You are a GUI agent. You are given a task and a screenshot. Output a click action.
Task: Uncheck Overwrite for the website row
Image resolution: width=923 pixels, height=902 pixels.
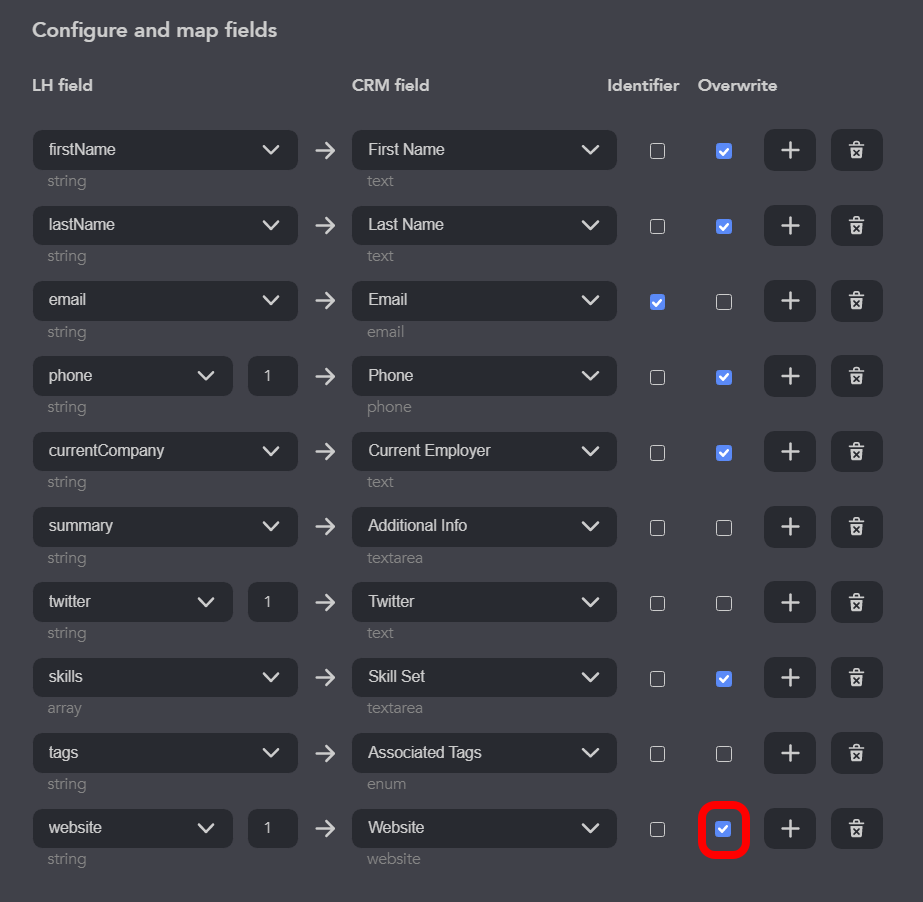pos(723,829)
